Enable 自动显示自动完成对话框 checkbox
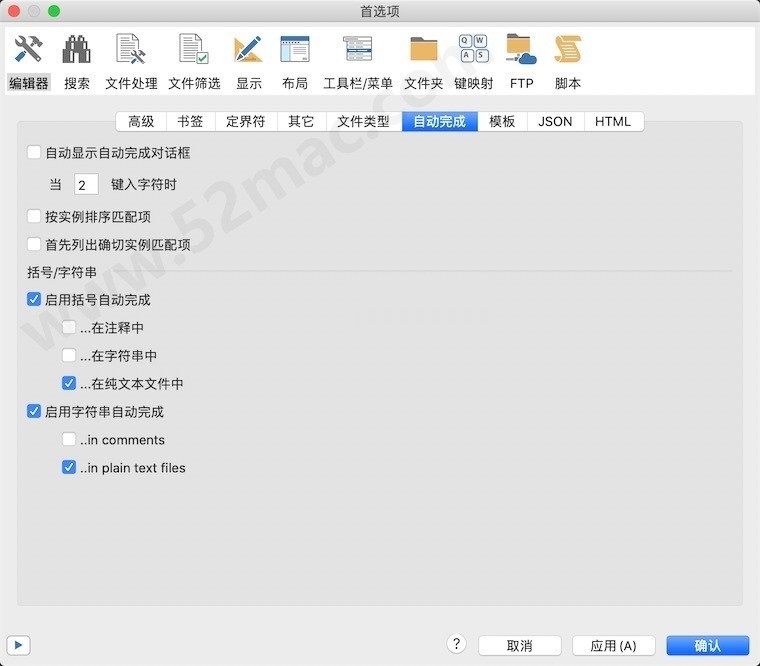The height and width of the screenshot is (666, 760). [34, 152]
